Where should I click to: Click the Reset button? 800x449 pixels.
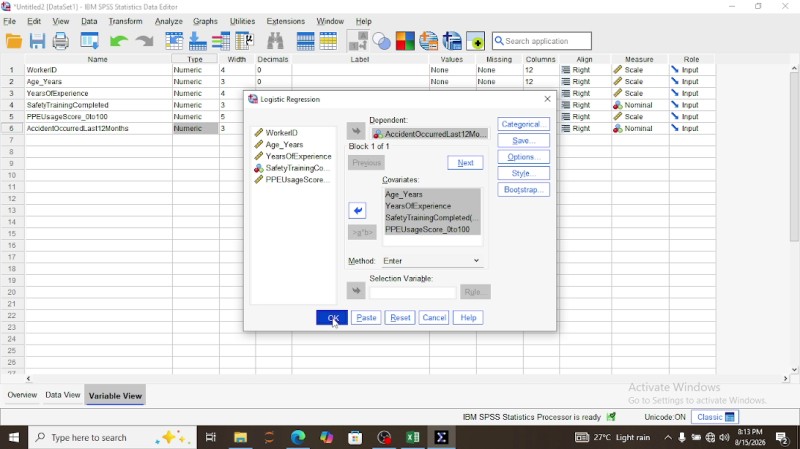click(400, 317)
